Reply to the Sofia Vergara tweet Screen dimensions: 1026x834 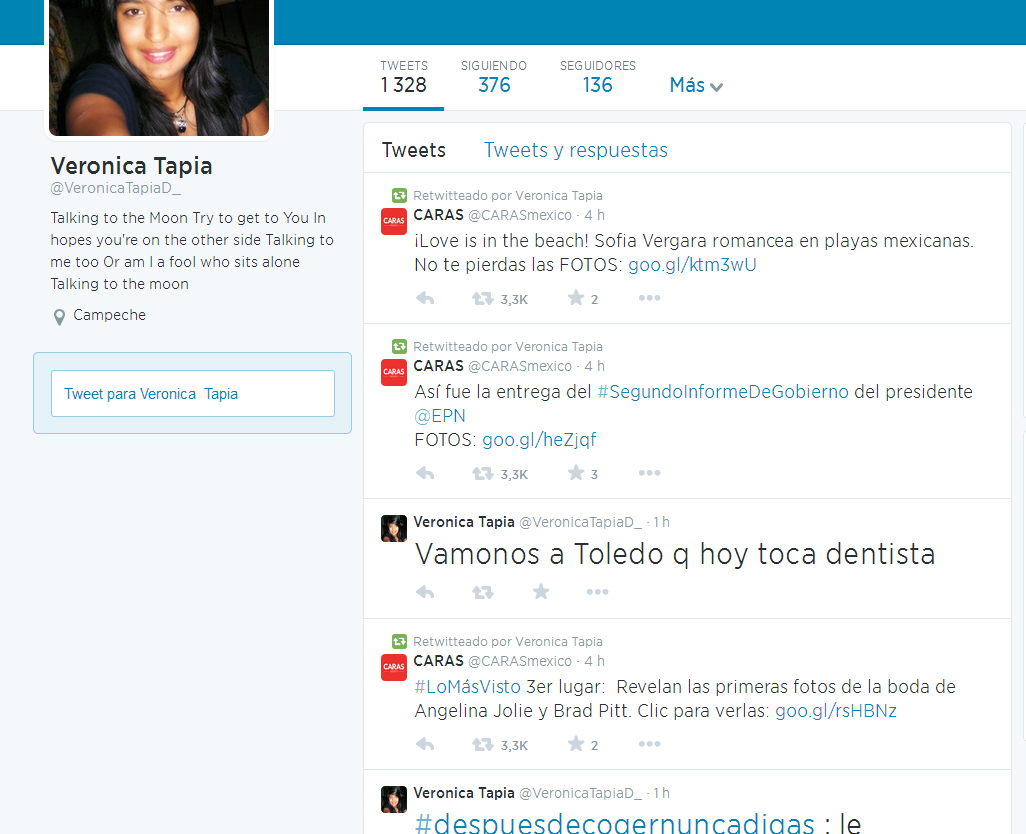click(x=425, y=298)
